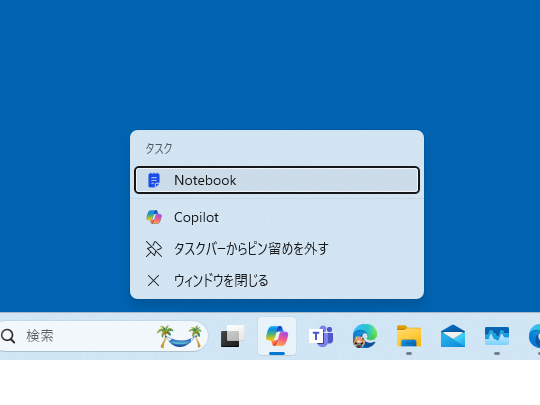Launch Copilot from the jump list
This screenshot has height=405, width=540.
click(x=277, y=217)
